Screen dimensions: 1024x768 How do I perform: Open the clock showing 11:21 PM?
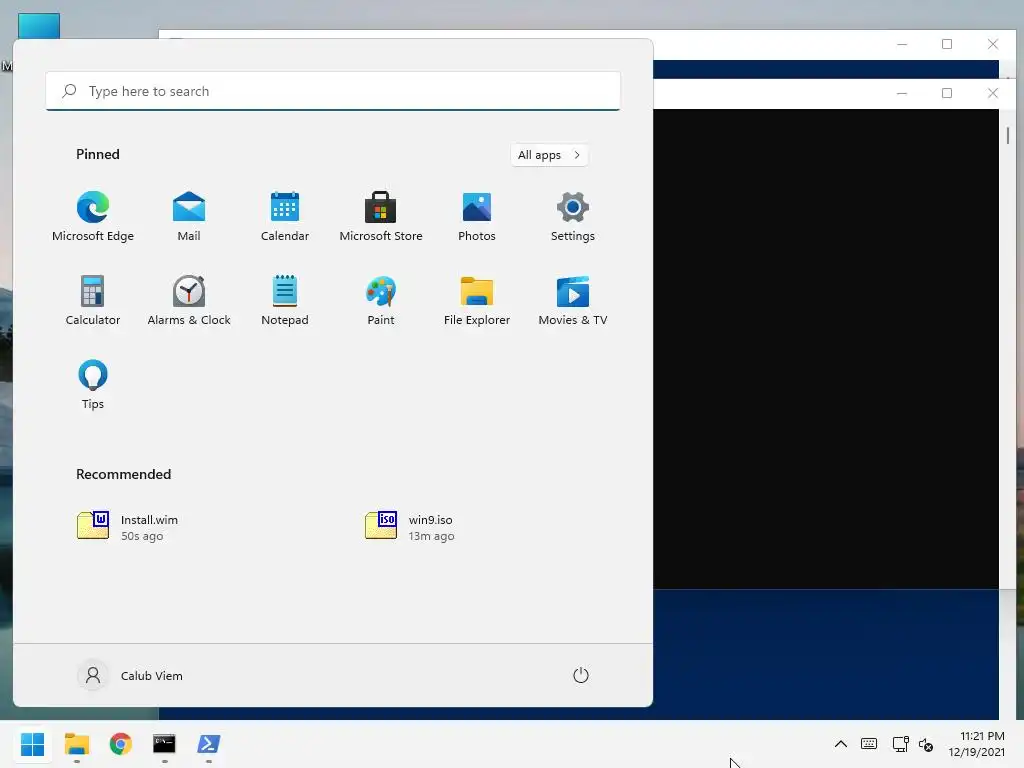click(x=976, y=744)
